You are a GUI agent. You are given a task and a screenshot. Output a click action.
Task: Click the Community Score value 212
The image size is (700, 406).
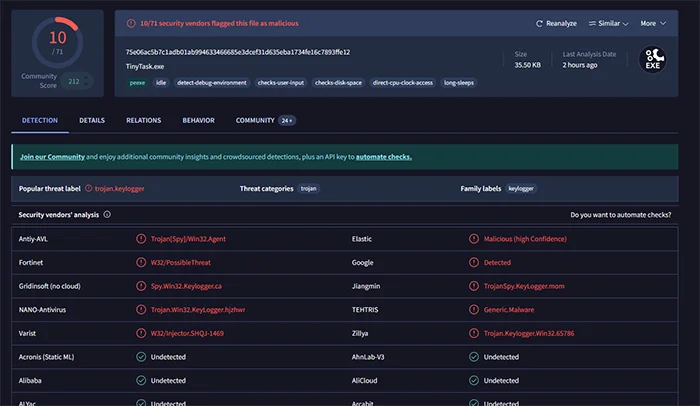(x=74, y=81)
